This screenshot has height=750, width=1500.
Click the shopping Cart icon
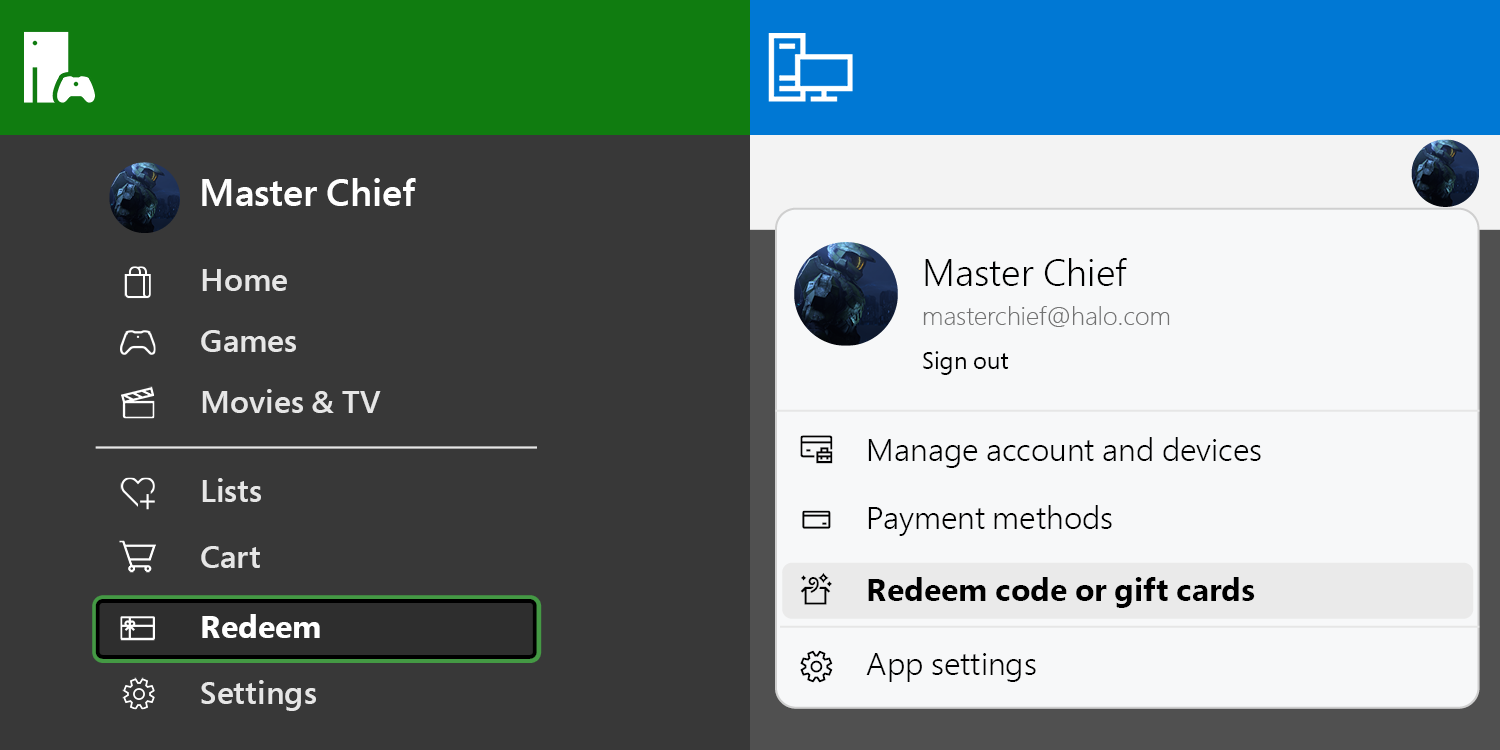[137, 557]
